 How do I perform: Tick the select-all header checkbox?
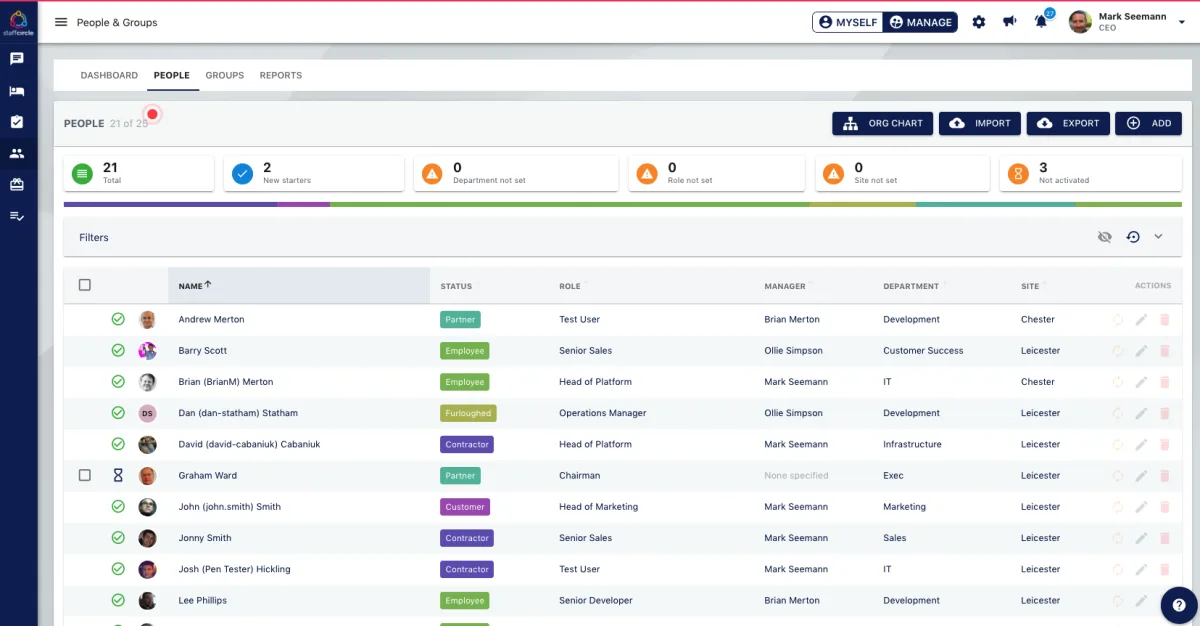(85, 285)
